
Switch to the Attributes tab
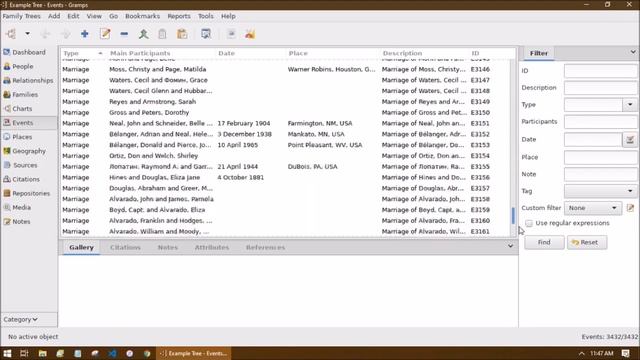[211, 247]
